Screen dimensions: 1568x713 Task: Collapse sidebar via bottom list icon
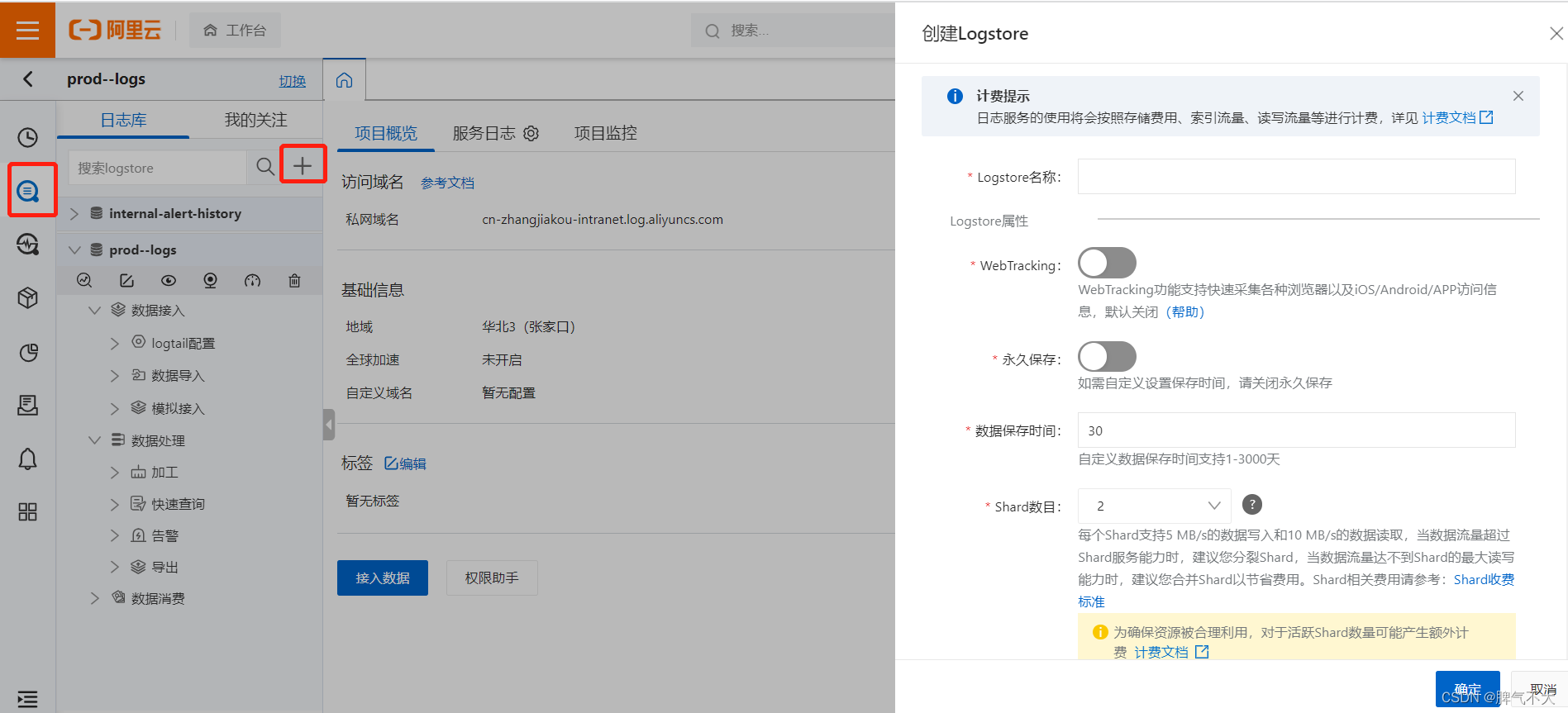tap(28, 699)
